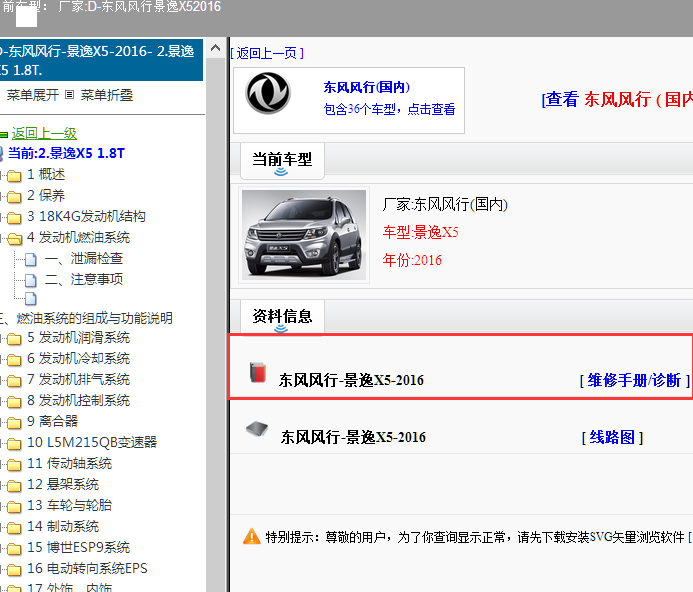Collapse 4 发动机燃油系统 node
The height and width of the screenshot is (592, 693).
pos(78,237)
